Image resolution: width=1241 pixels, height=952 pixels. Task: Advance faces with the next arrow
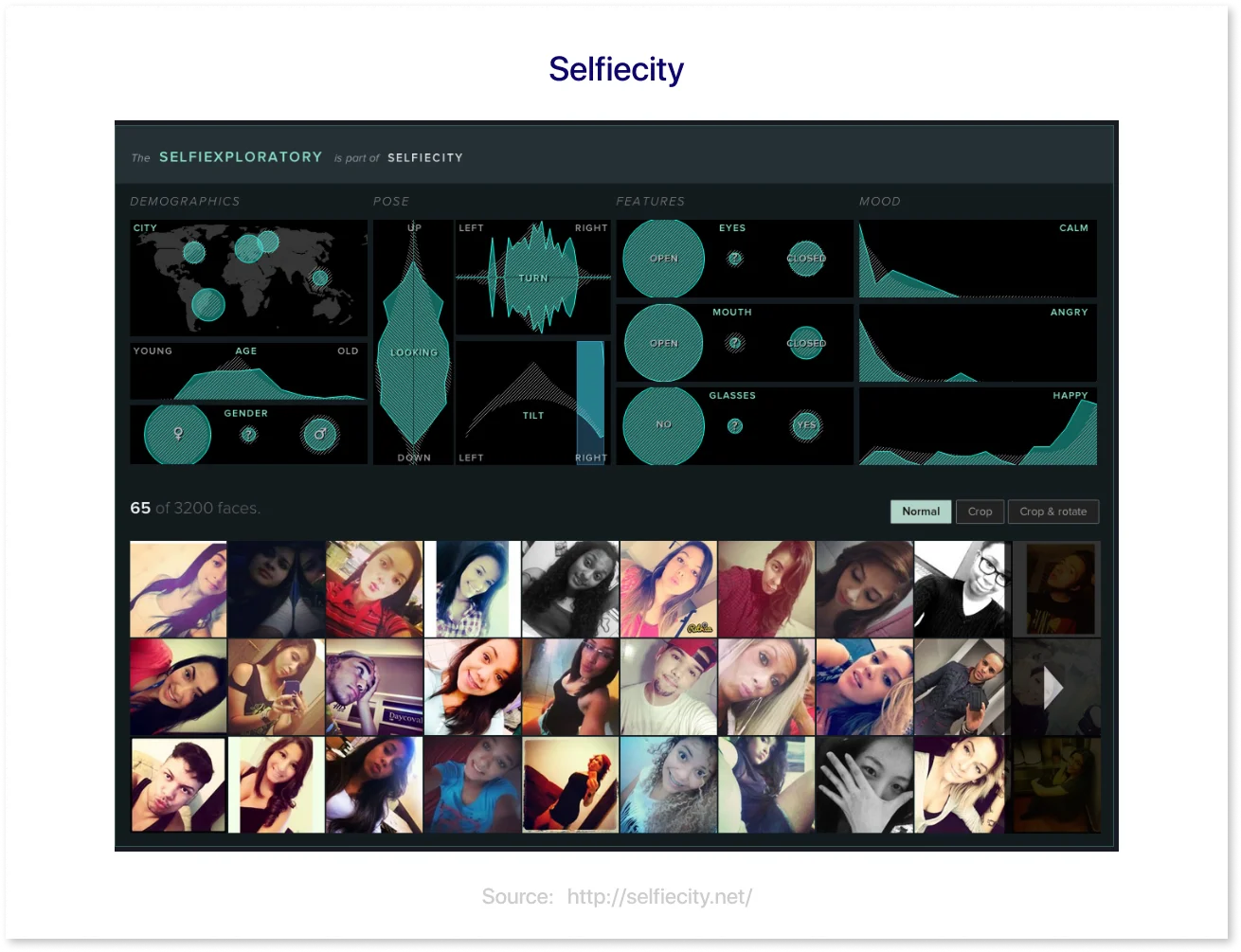click(1053, 688)
